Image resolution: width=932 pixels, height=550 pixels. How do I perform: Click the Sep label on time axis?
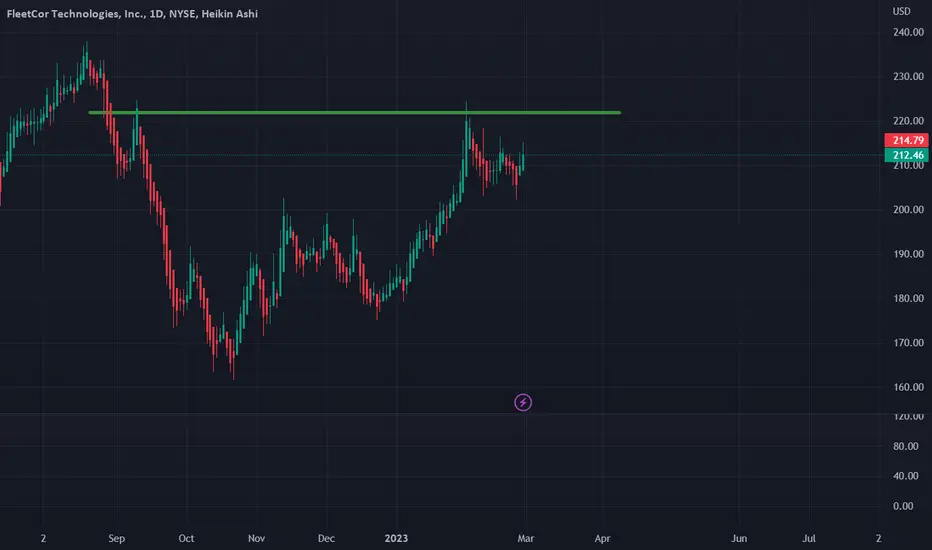pos(116,538)
